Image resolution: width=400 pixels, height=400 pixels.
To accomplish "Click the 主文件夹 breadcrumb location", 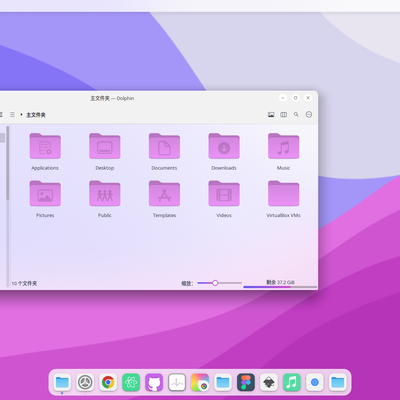I will (x=36, y=115).
